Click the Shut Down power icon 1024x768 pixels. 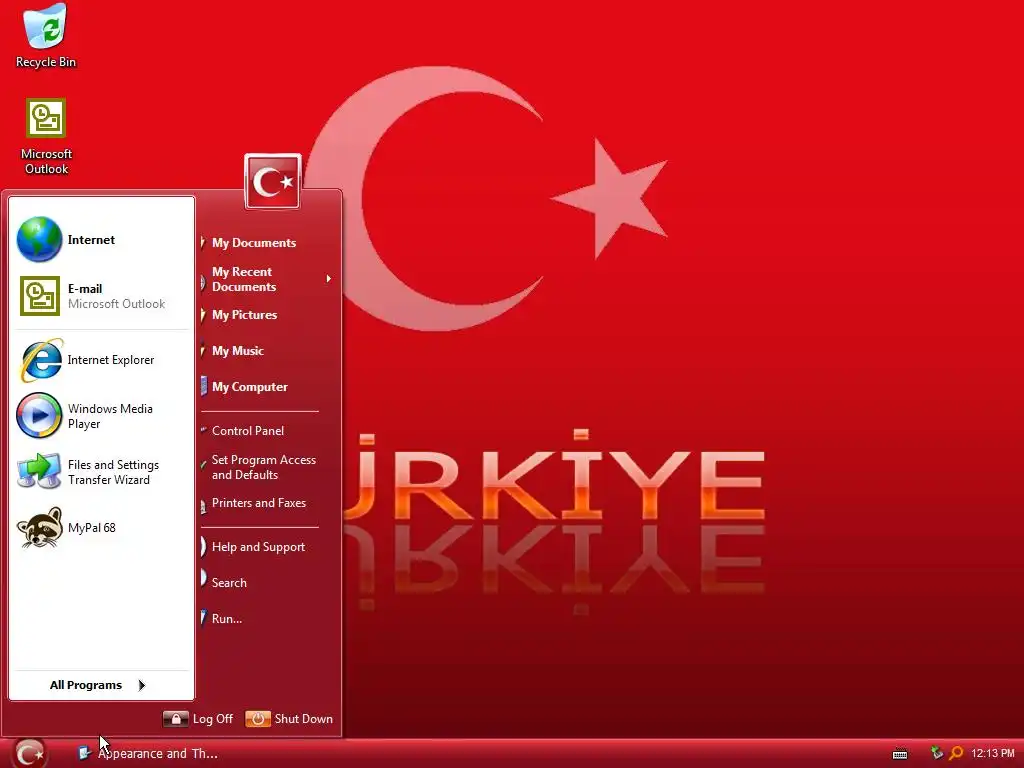(x=258, y=719)
